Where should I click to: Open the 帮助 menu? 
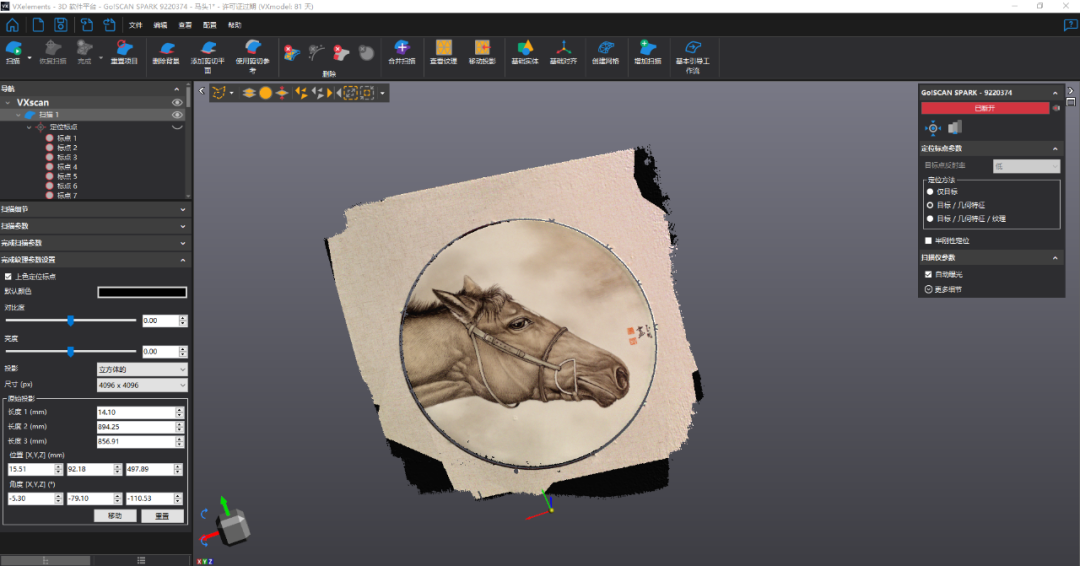pos(235,25)
